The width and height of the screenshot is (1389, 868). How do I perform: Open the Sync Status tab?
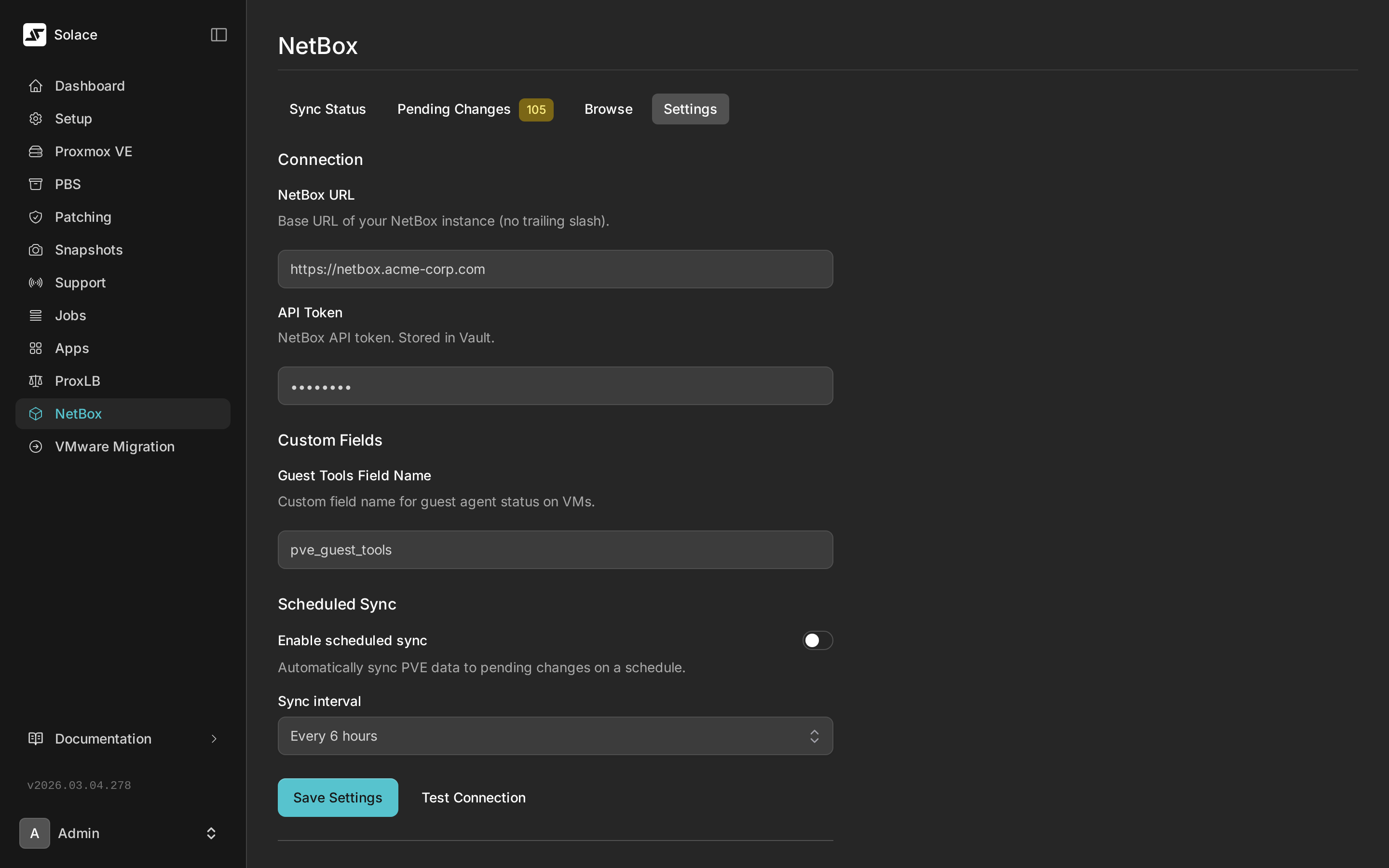[327, 109]
